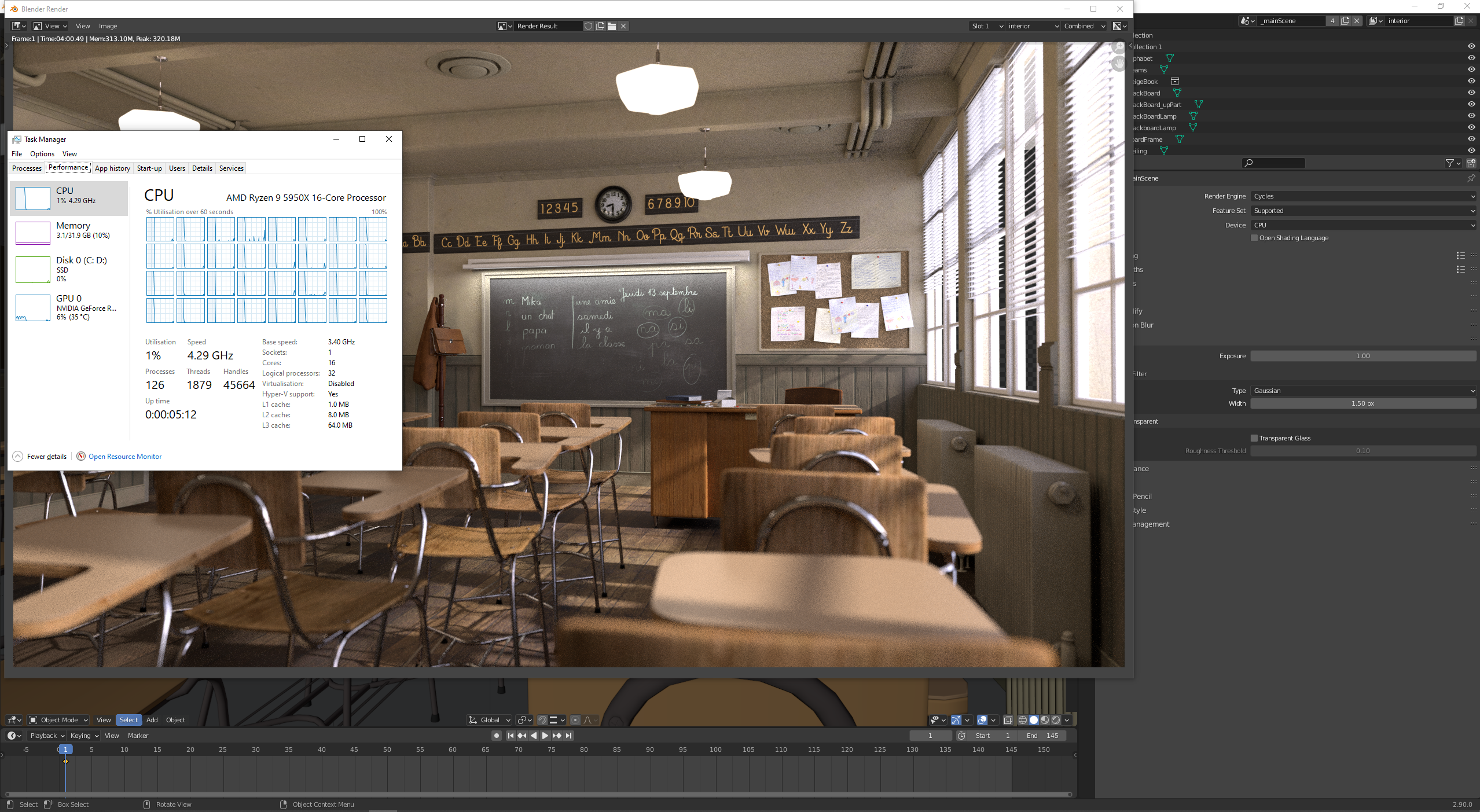Adjust the Exposure slider

coord(1363,356)
